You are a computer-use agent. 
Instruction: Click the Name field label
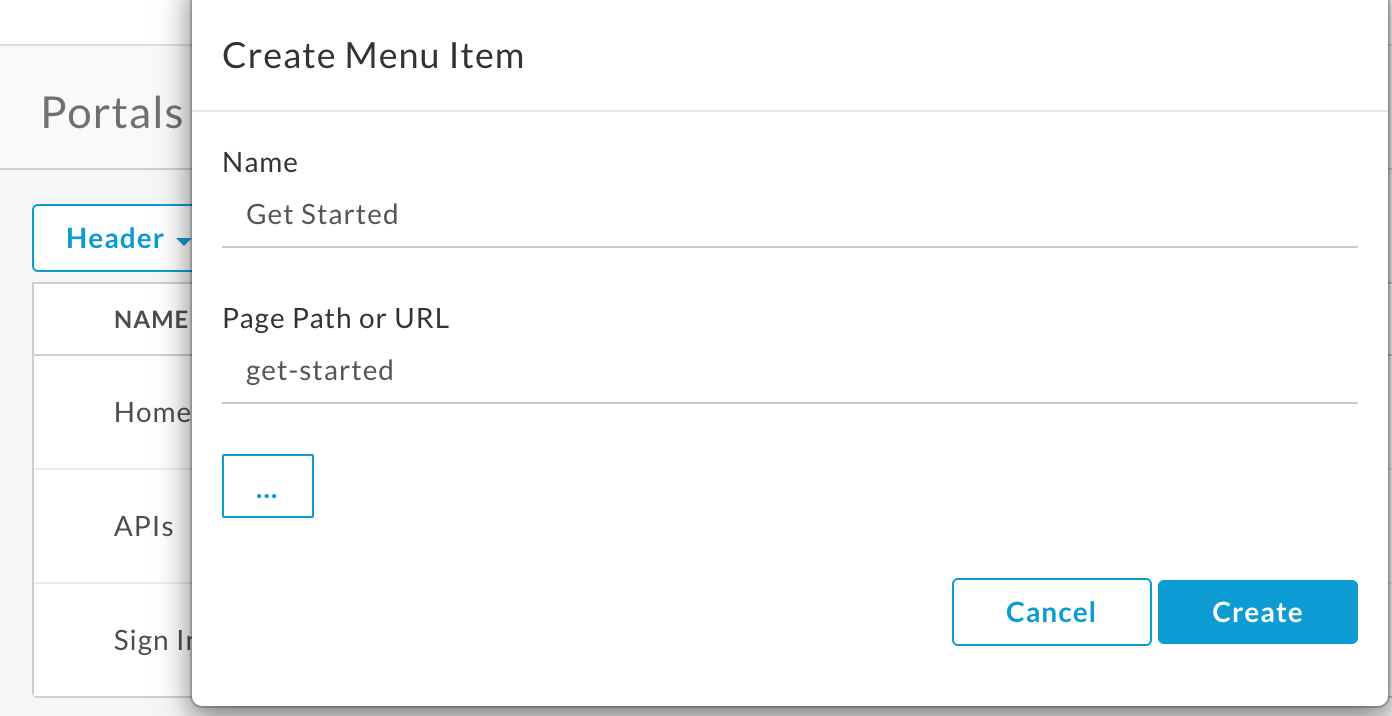(260, 162)
